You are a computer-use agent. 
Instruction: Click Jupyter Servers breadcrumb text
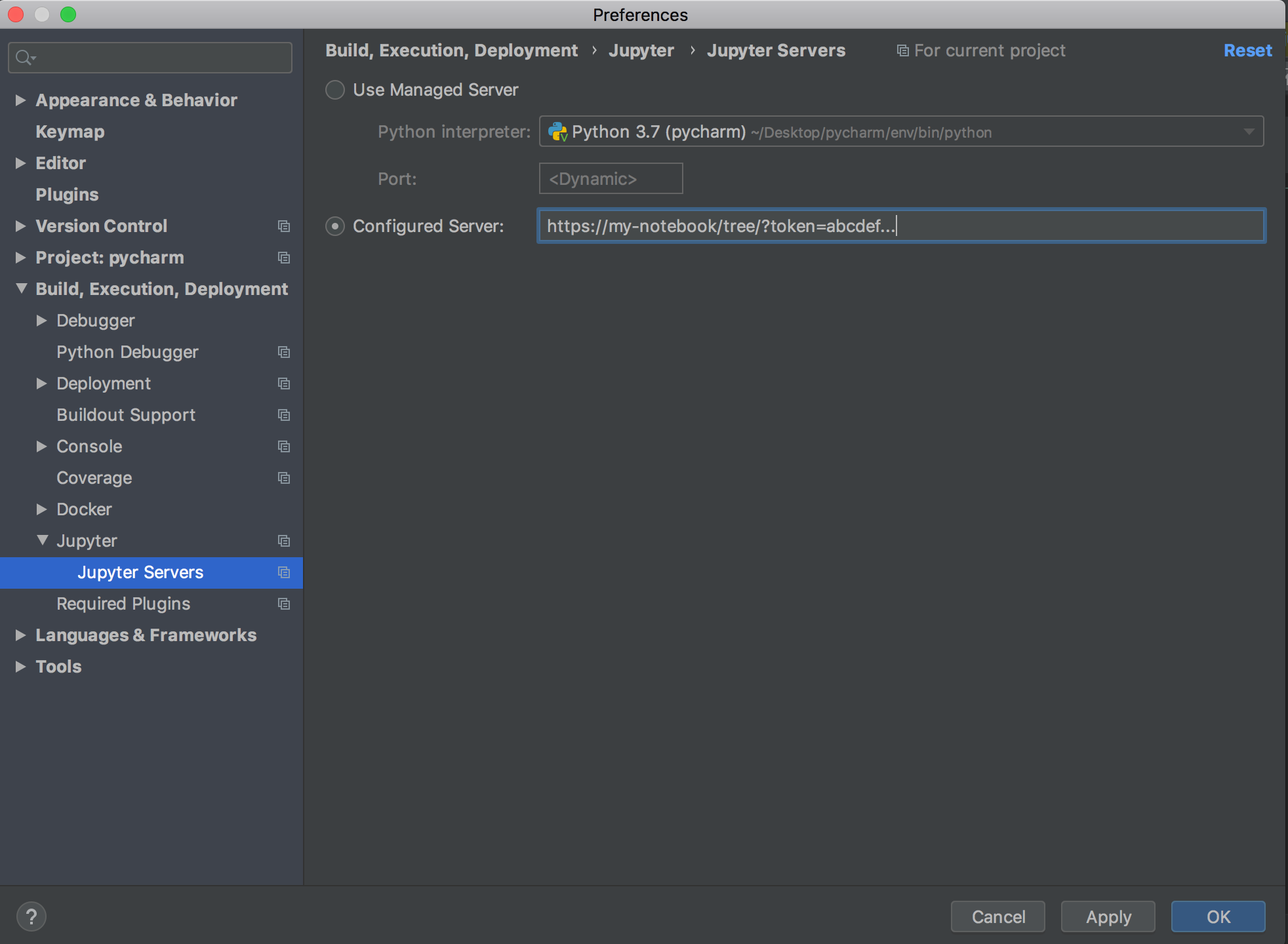click(x=776, y=50)
